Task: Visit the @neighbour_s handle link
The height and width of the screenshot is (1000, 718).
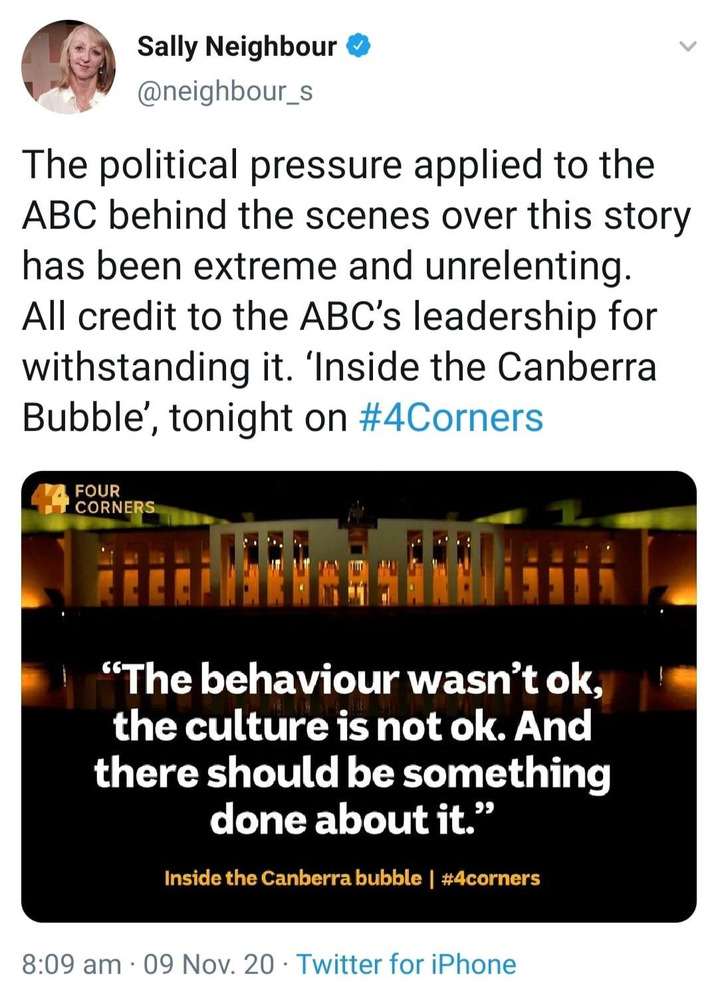Action: 225,92
